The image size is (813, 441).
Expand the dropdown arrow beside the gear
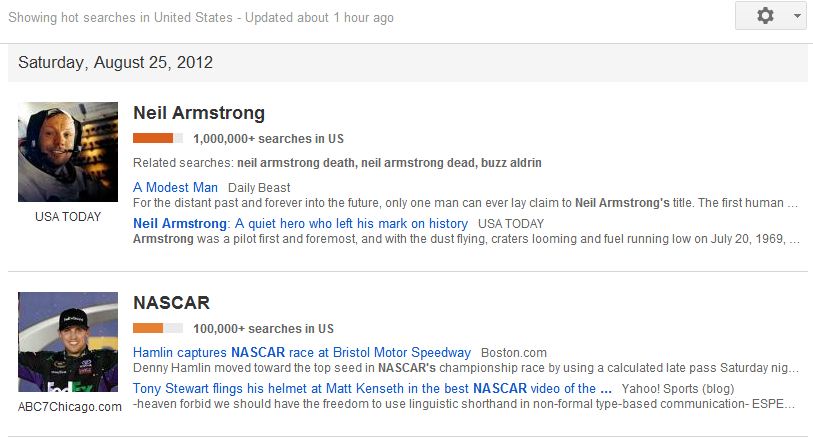point(797,16)
